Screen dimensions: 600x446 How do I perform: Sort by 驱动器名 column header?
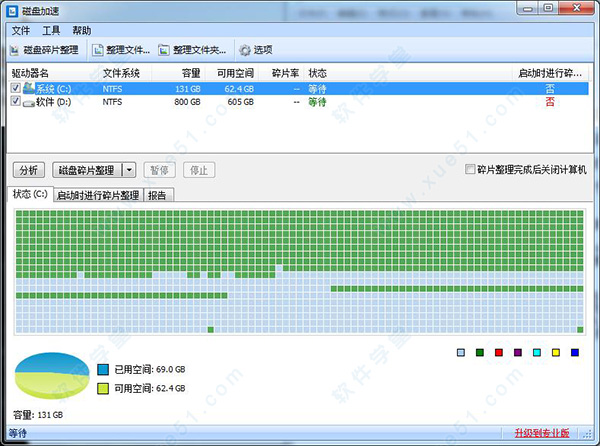click(x=30, y=73)
